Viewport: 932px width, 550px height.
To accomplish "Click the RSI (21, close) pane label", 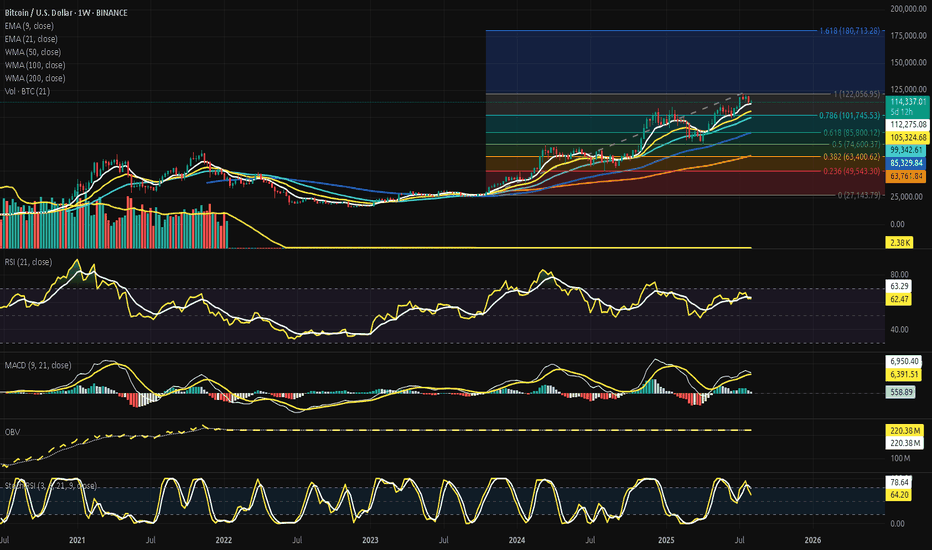I will click(x=28, y=262).
